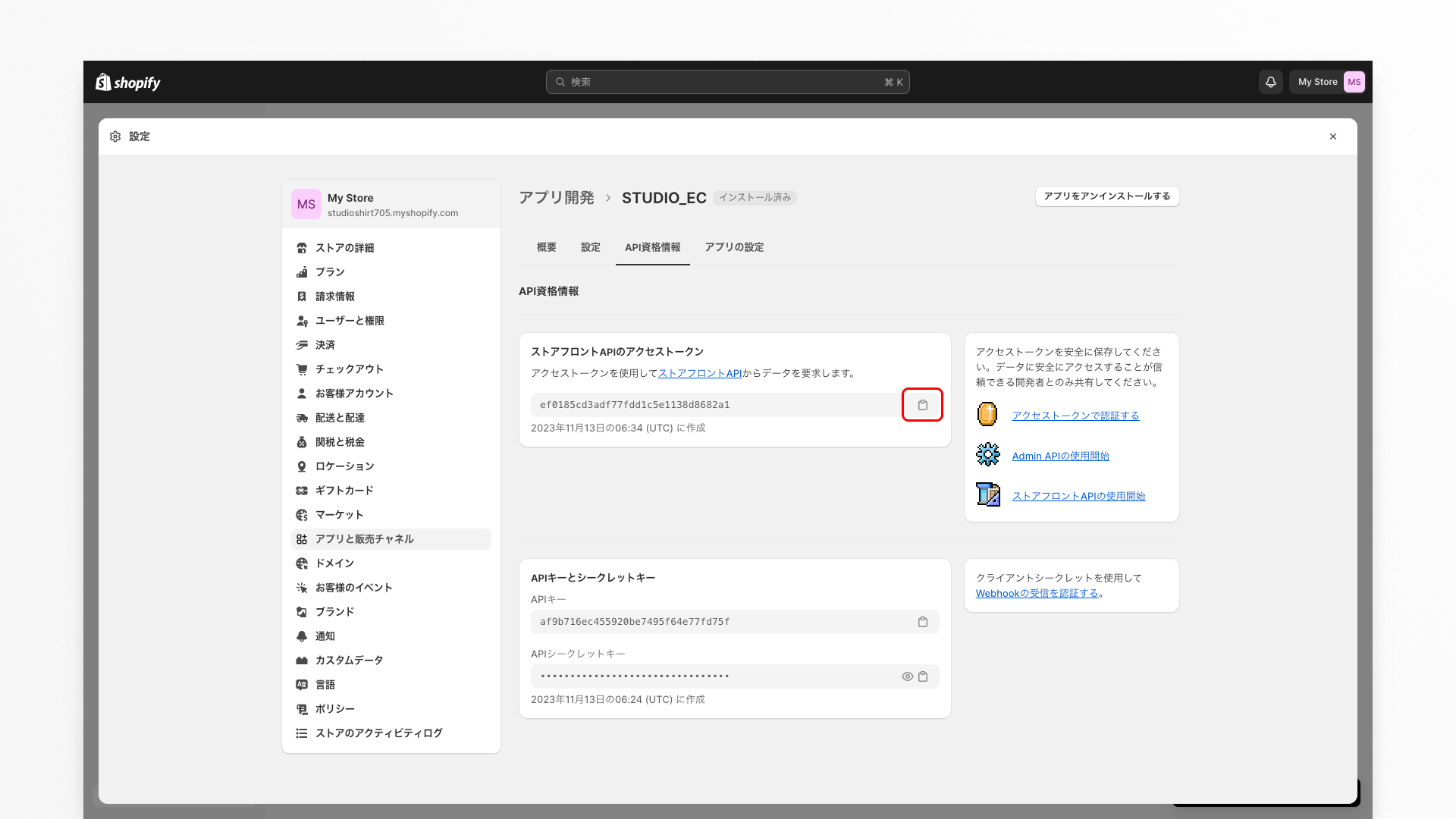Click the customer accounts person icon

pos(302,394)
